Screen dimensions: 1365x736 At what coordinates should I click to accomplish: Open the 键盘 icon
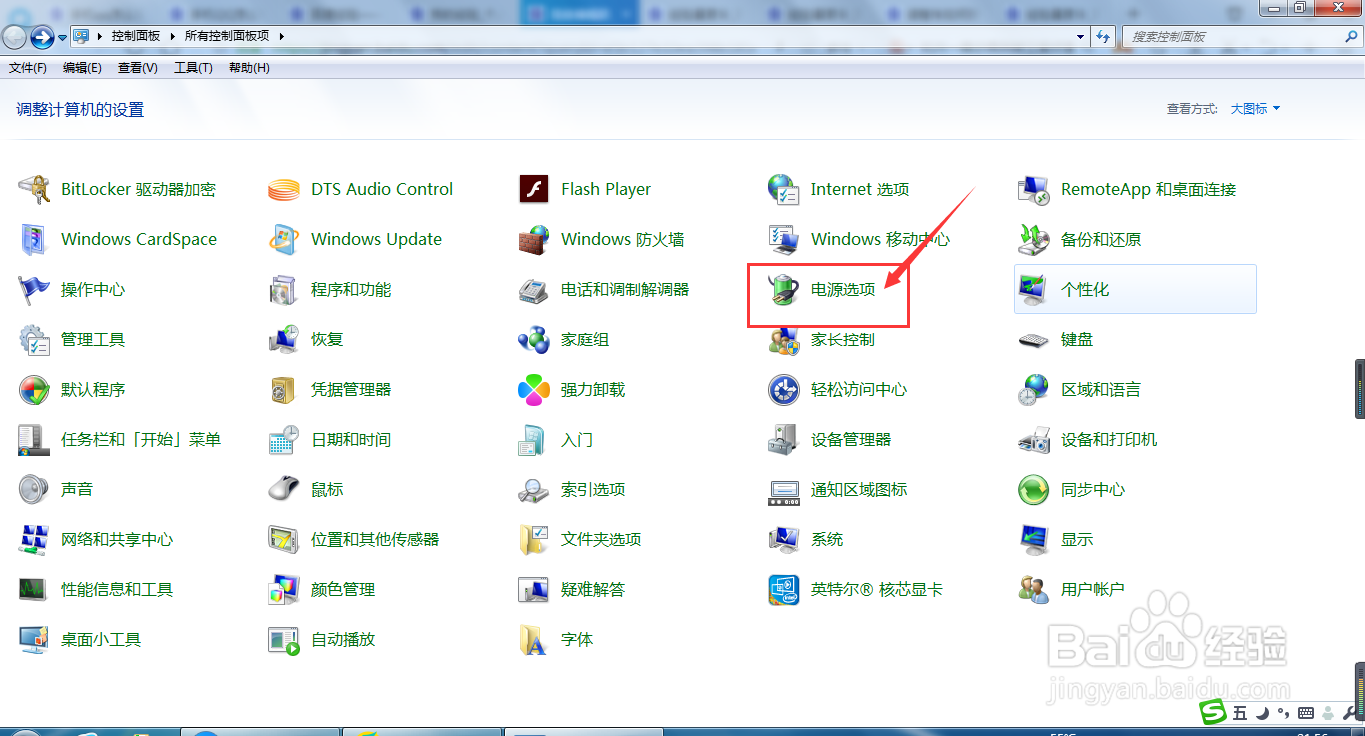click(1034, 339)
